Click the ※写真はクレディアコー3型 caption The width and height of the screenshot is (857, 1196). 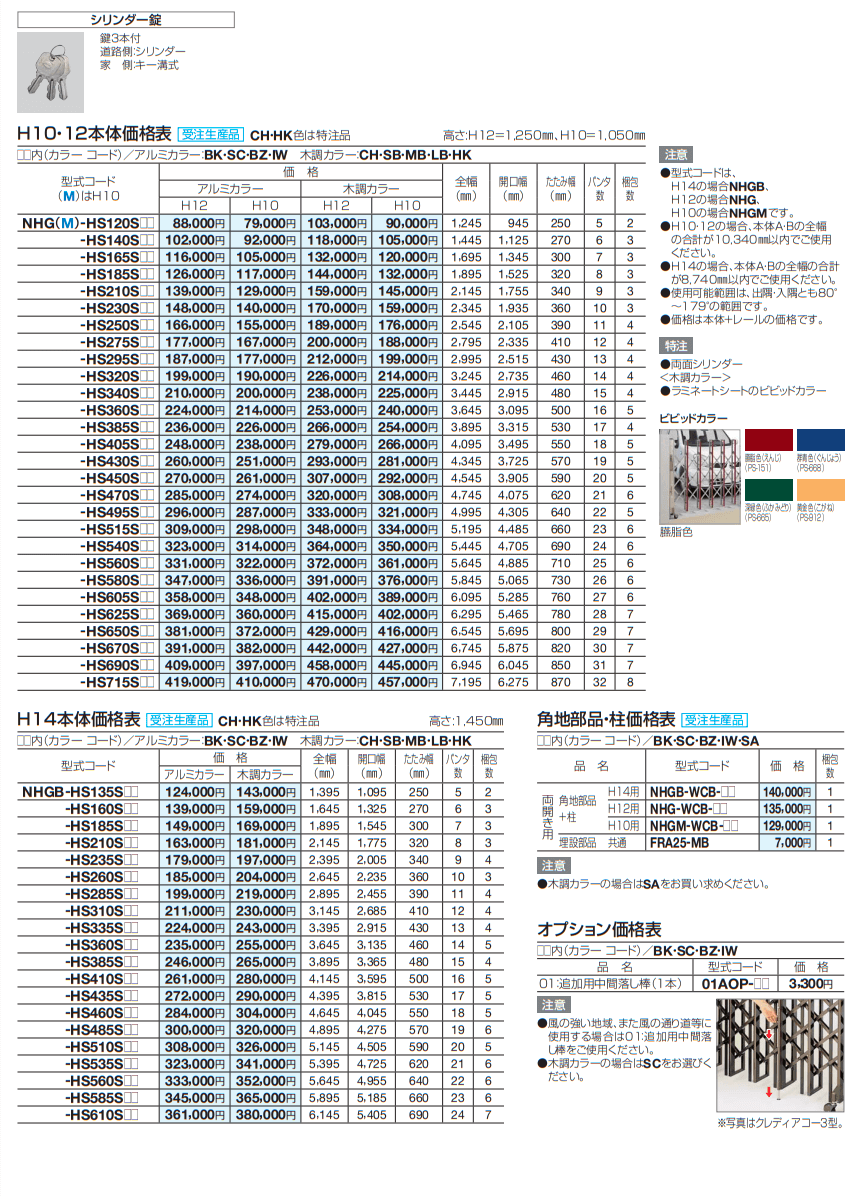click(779, 1124)
